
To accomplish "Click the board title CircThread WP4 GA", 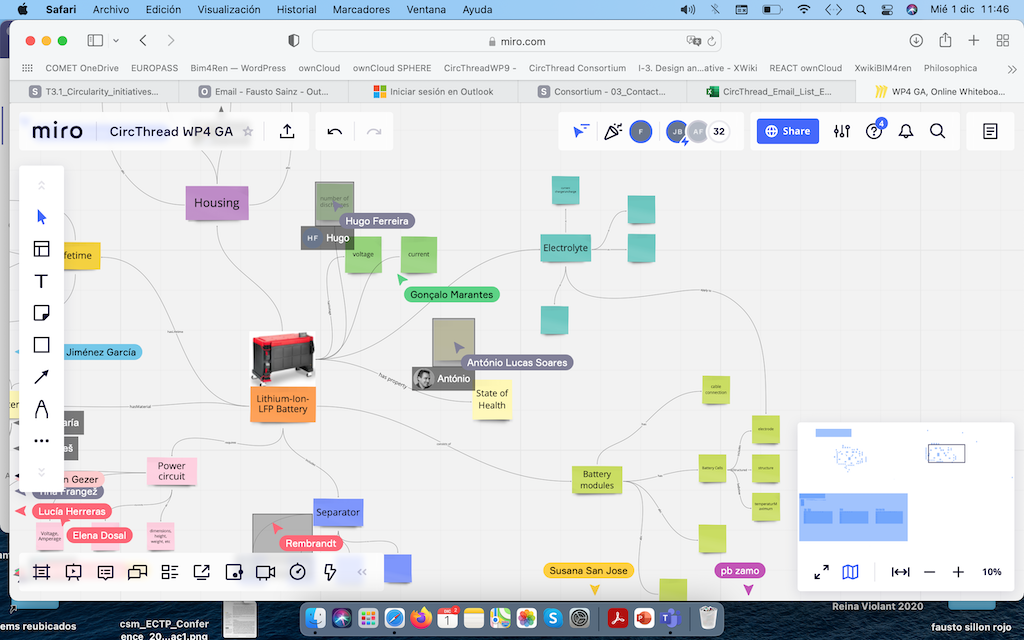I will point(171,131).
